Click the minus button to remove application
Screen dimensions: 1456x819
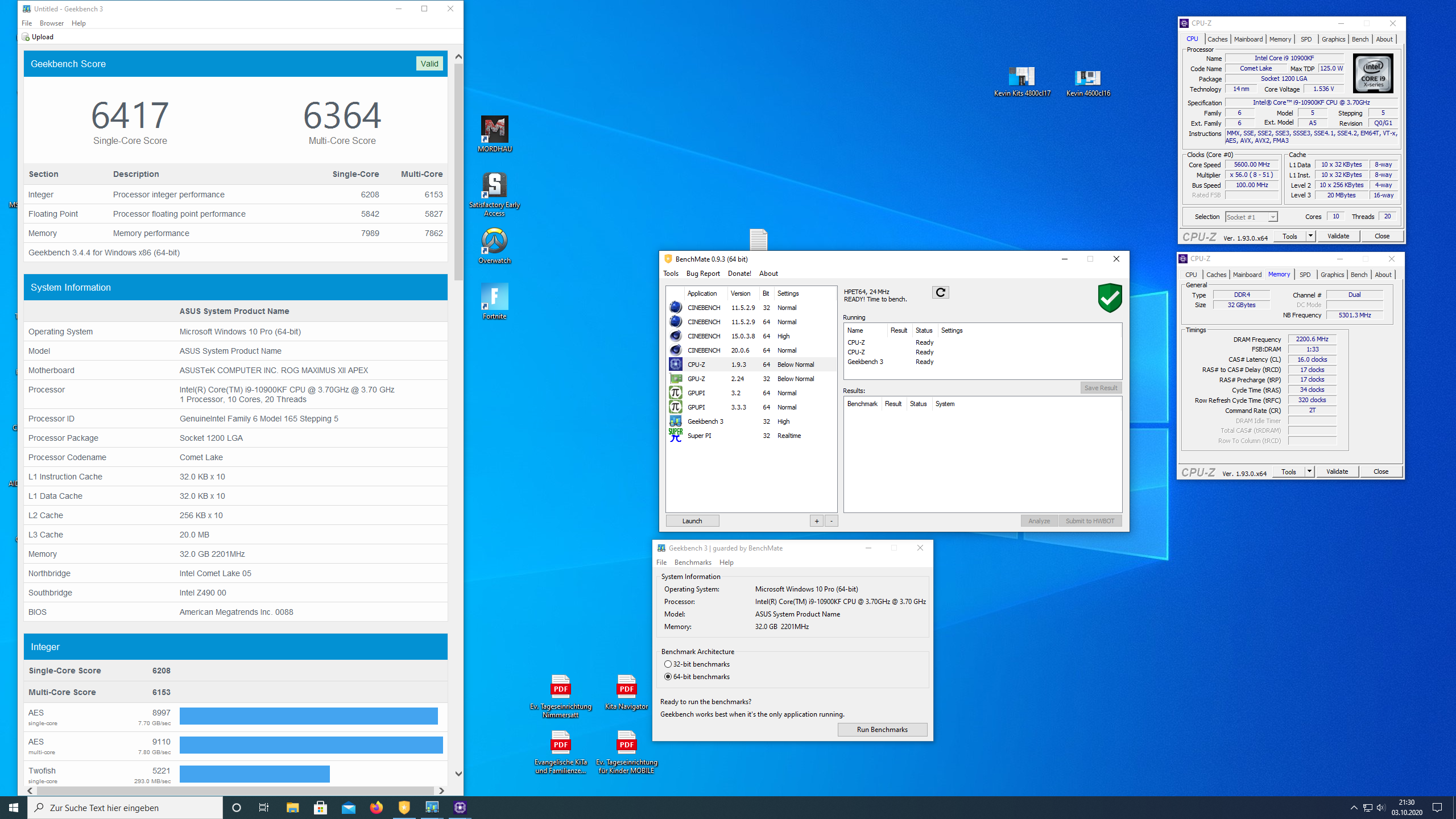pos(831,521)
